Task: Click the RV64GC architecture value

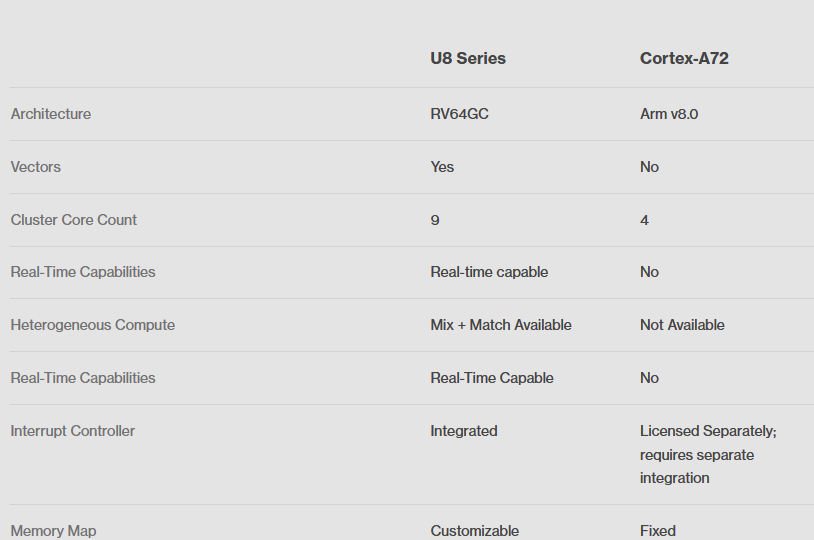Action: [459, 114]
